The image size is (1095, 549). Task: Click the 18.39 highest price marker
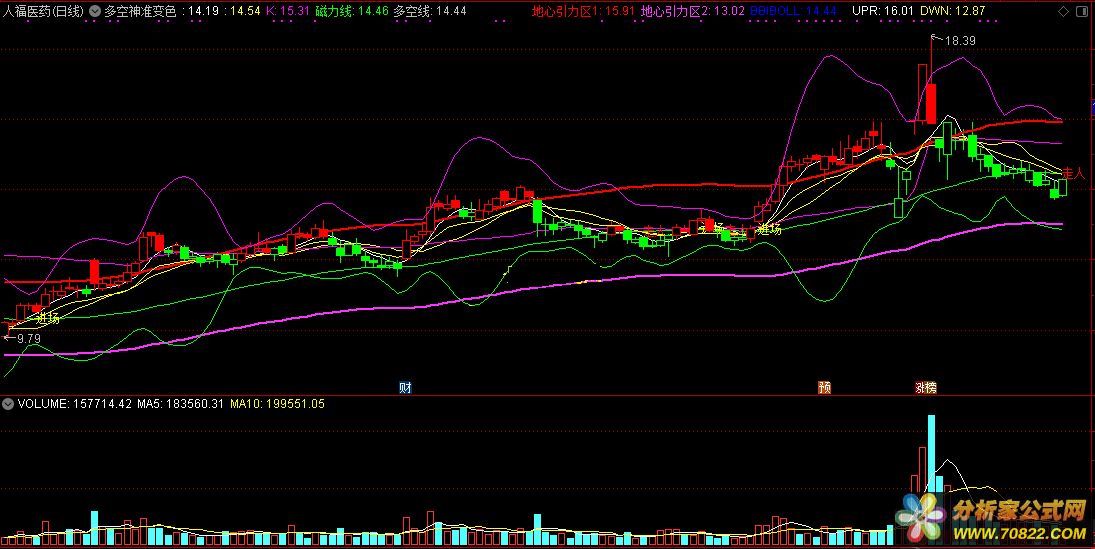[958, 41]
